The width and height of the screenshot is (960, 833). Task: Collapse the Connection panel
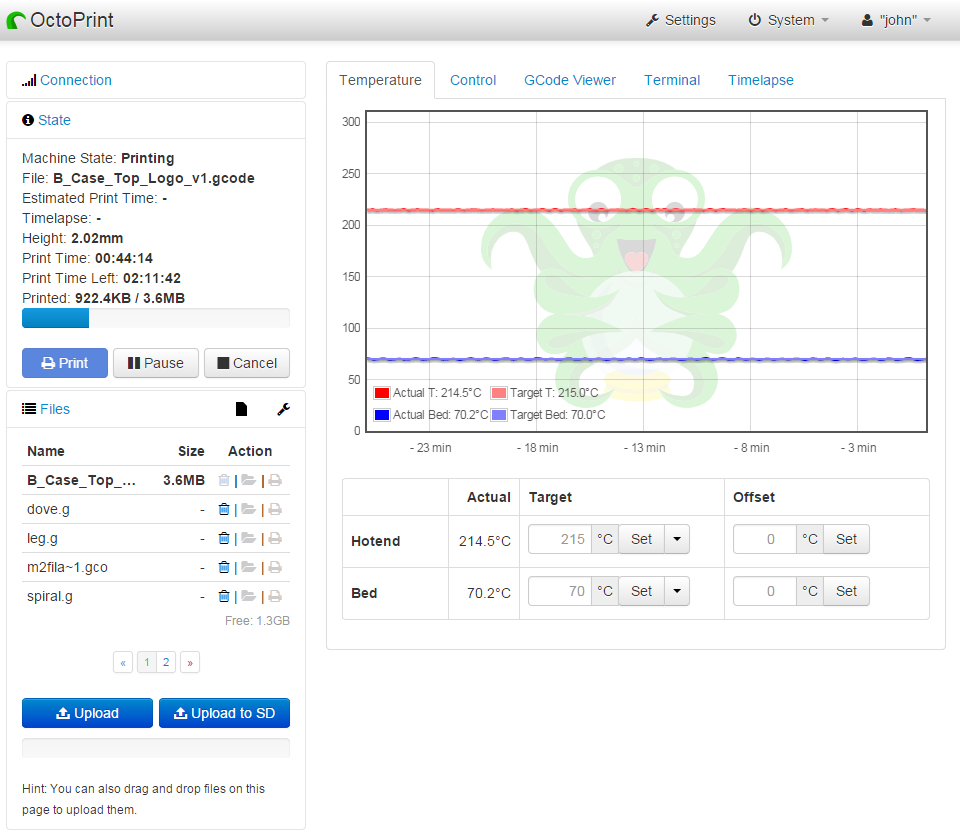tap(76, 80)
